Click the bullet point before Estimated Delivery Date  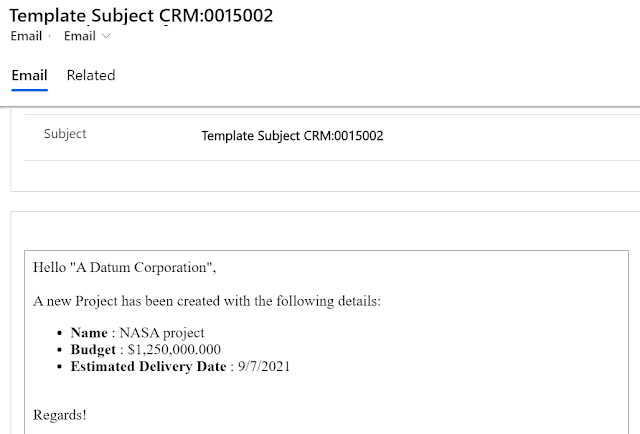pyautogui.click(x=59, y=367)
